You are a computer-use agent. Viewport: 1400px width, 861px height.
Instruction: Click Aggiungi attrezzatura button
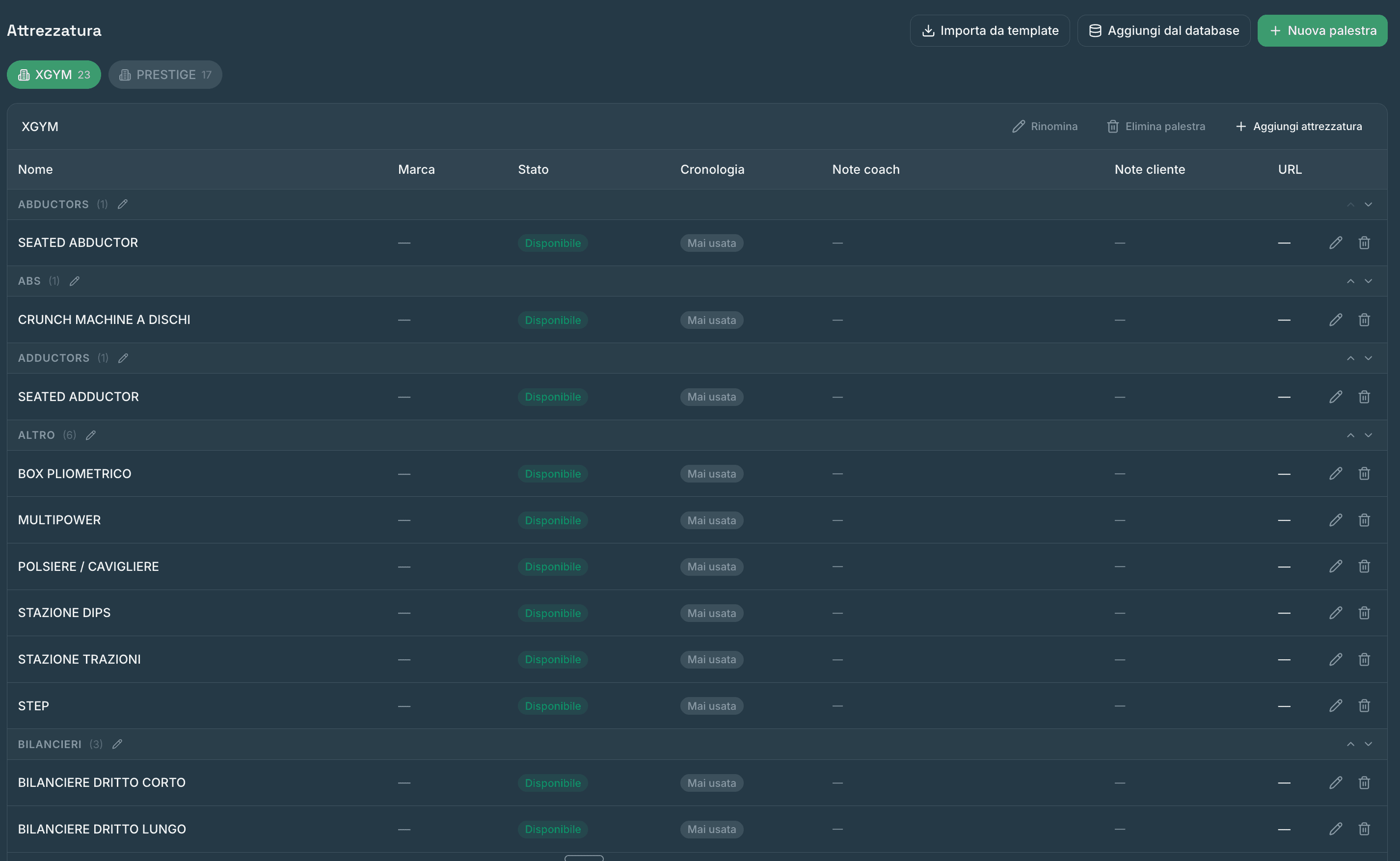(x=1299, y=127)
